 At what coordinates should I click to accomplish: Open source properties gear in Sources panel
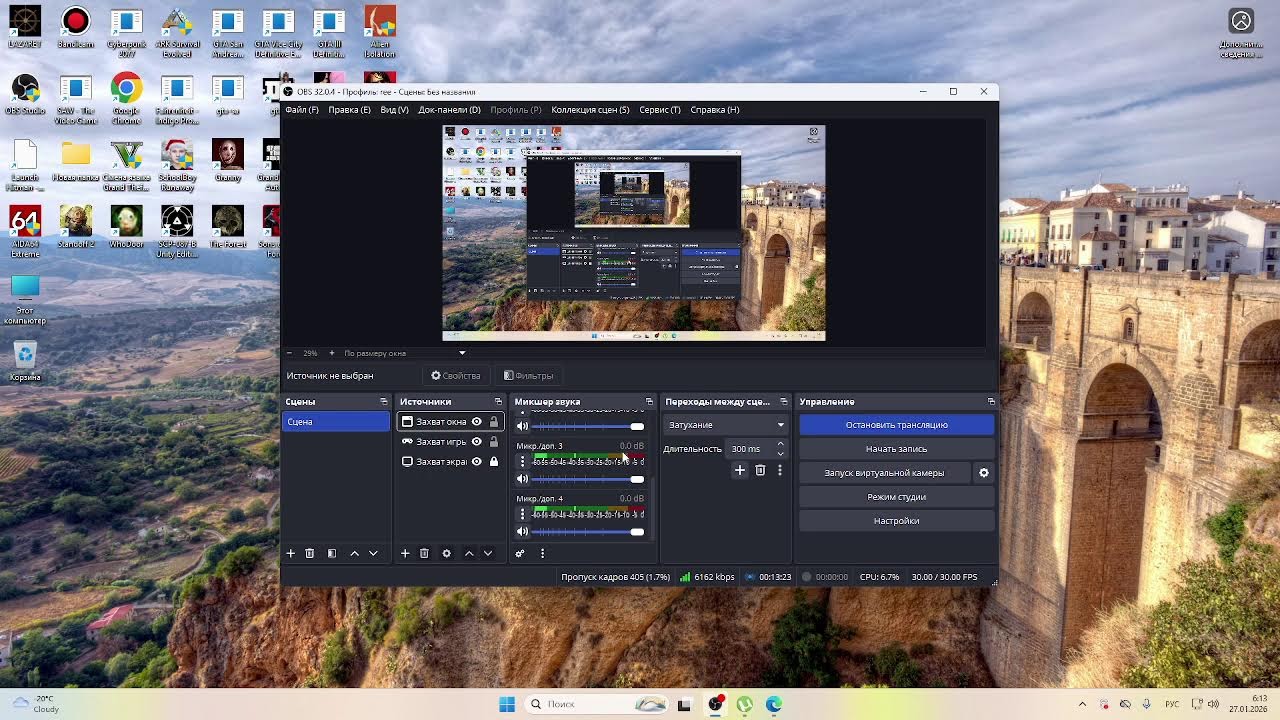click(447, 553)
